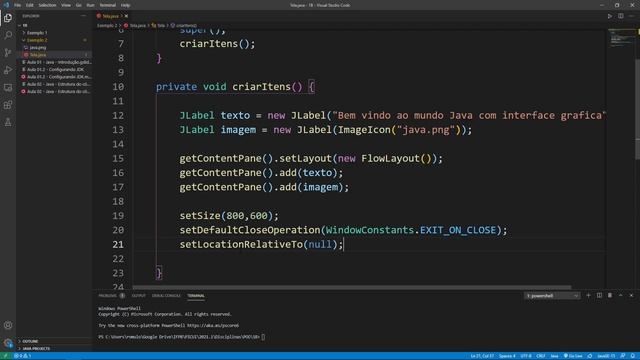The image size is (640, 360).
Task: Select the Terminal panel tab
Action: (196, 296)
